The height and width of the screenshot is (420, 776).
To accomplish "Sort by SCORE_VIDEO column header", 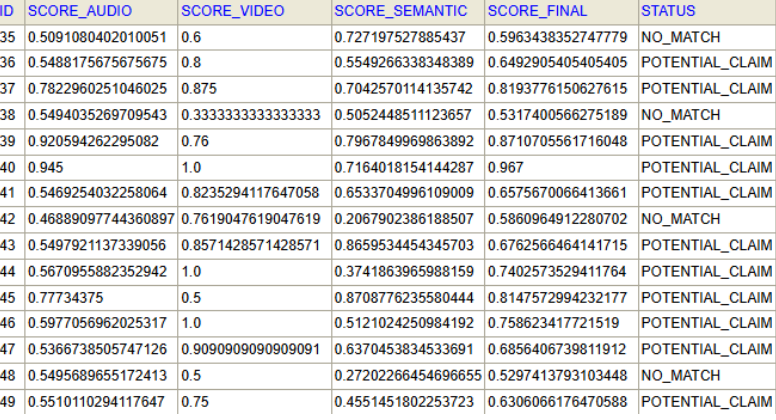I will point(233,11).
